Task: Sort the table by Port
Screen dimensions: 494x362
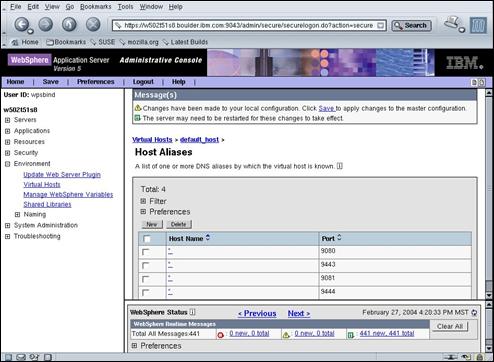Action: [339, 238]
